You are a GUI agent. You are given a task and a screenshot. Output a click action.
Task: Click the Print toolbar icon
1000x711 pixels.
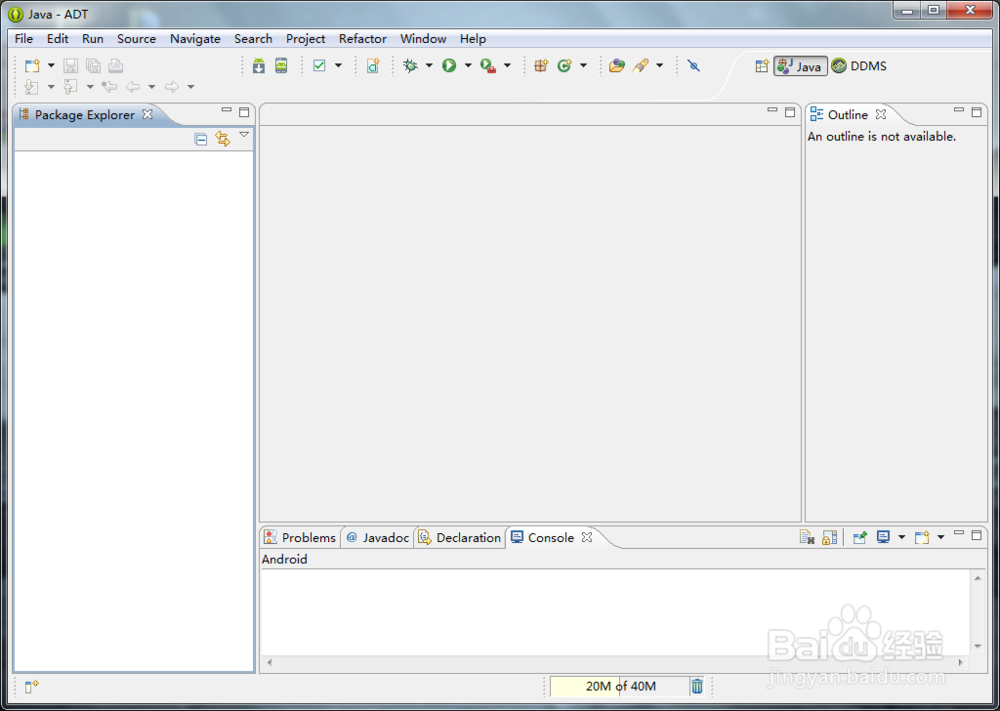[115, 66]
